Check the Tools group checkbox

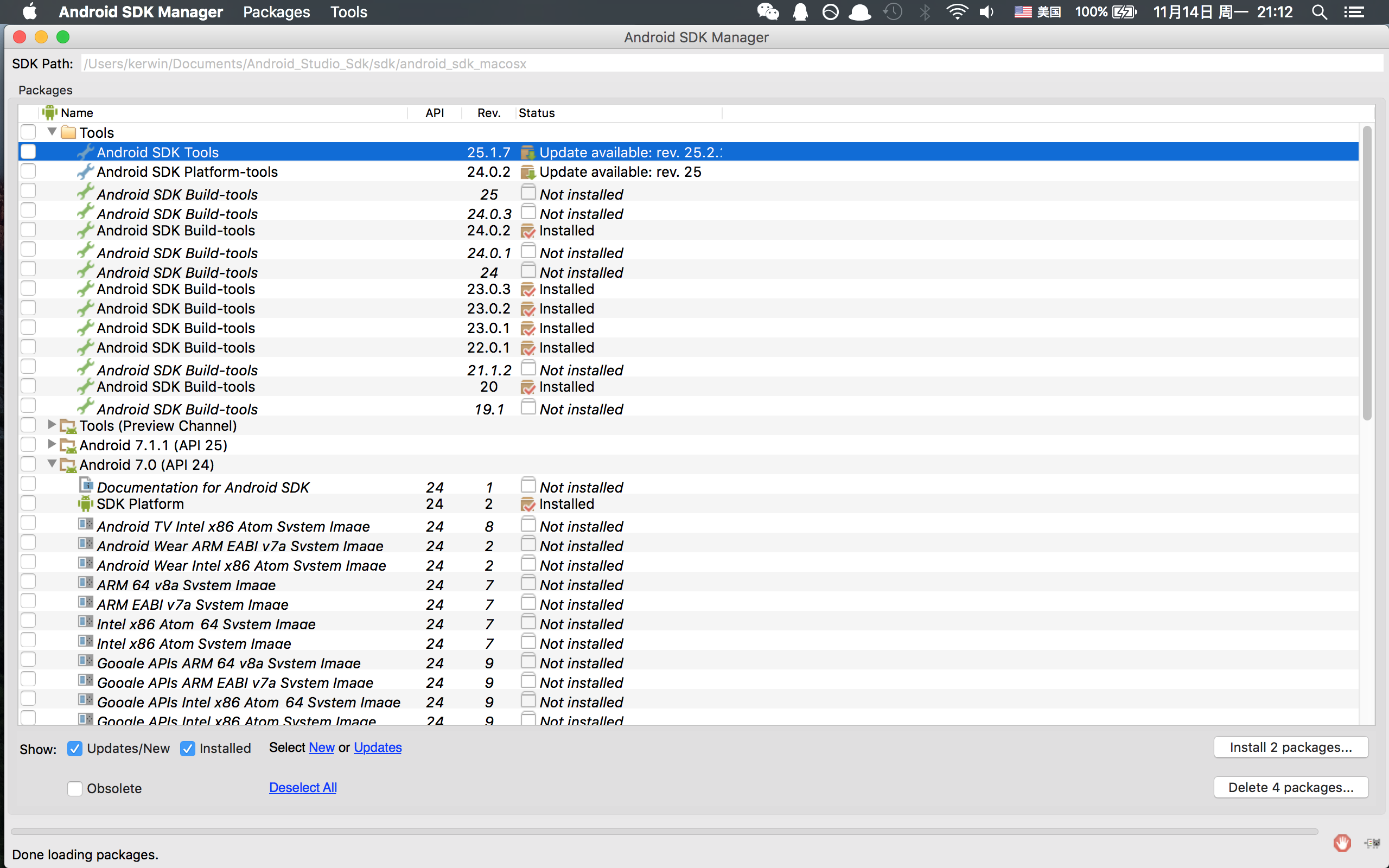click(28, 132)
